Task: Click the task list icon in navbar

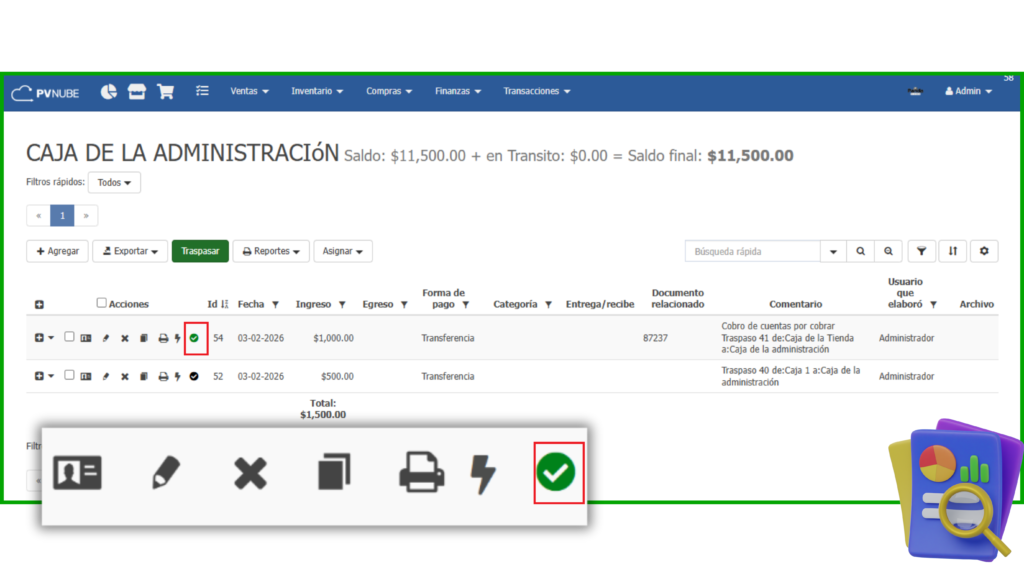Action: [202, 91]
